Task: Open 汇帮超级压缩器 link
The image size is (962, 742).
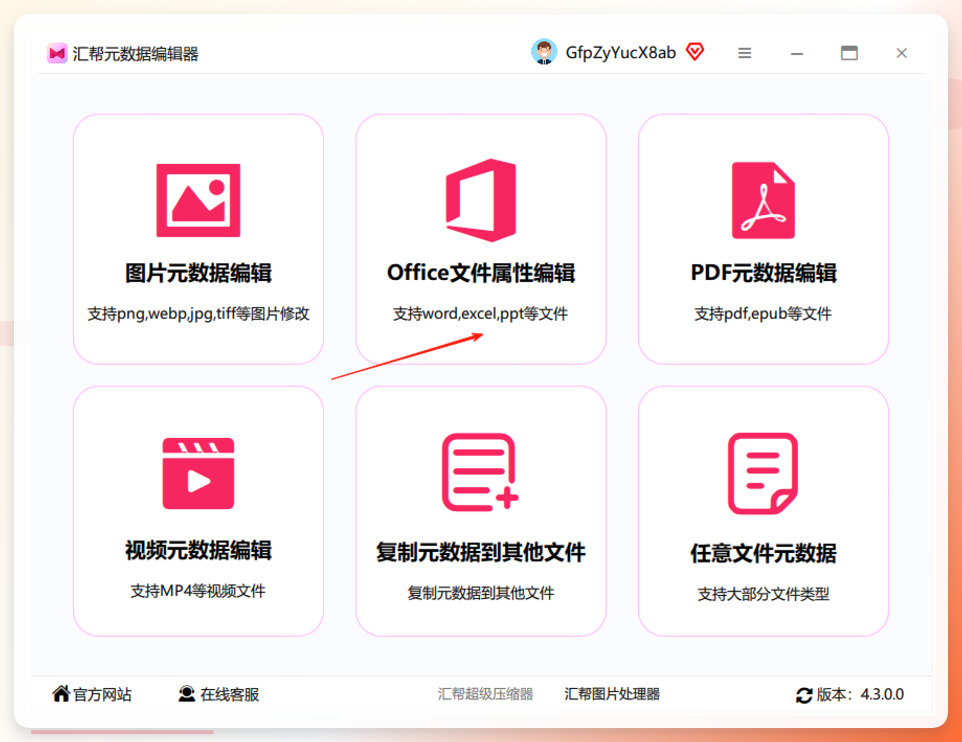Action: click(x=485, y=694)
